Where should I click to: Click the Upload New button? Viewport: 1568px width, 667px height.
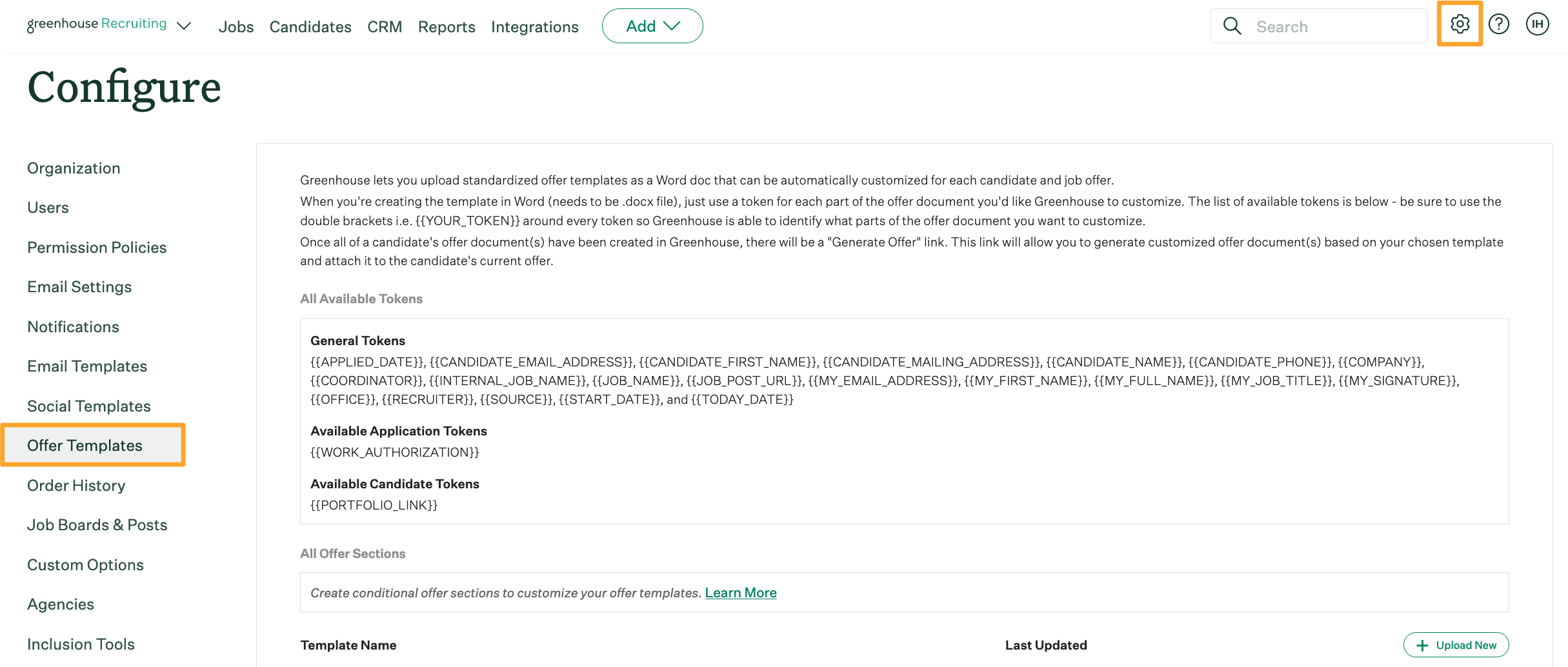tap(1456, 645)
